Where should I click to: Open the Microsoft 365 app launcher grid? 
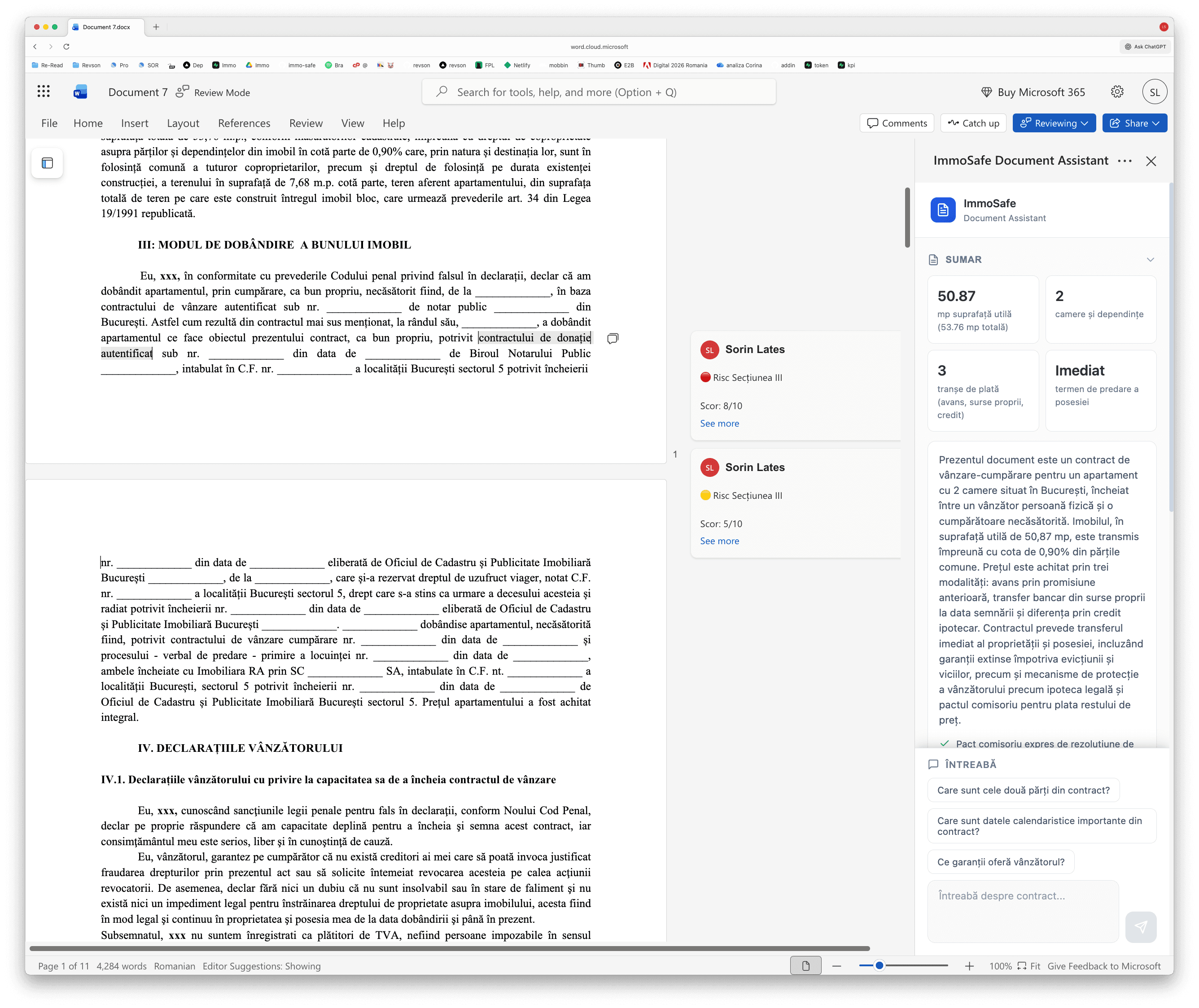44,92
